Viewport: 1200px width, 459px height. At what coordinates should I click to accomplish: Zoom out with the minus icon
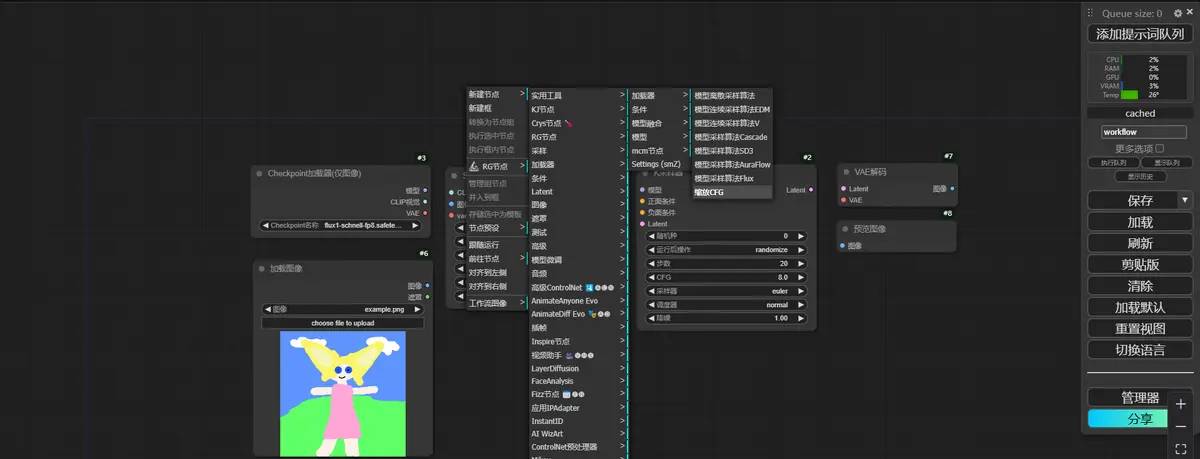pos(1180,427)
